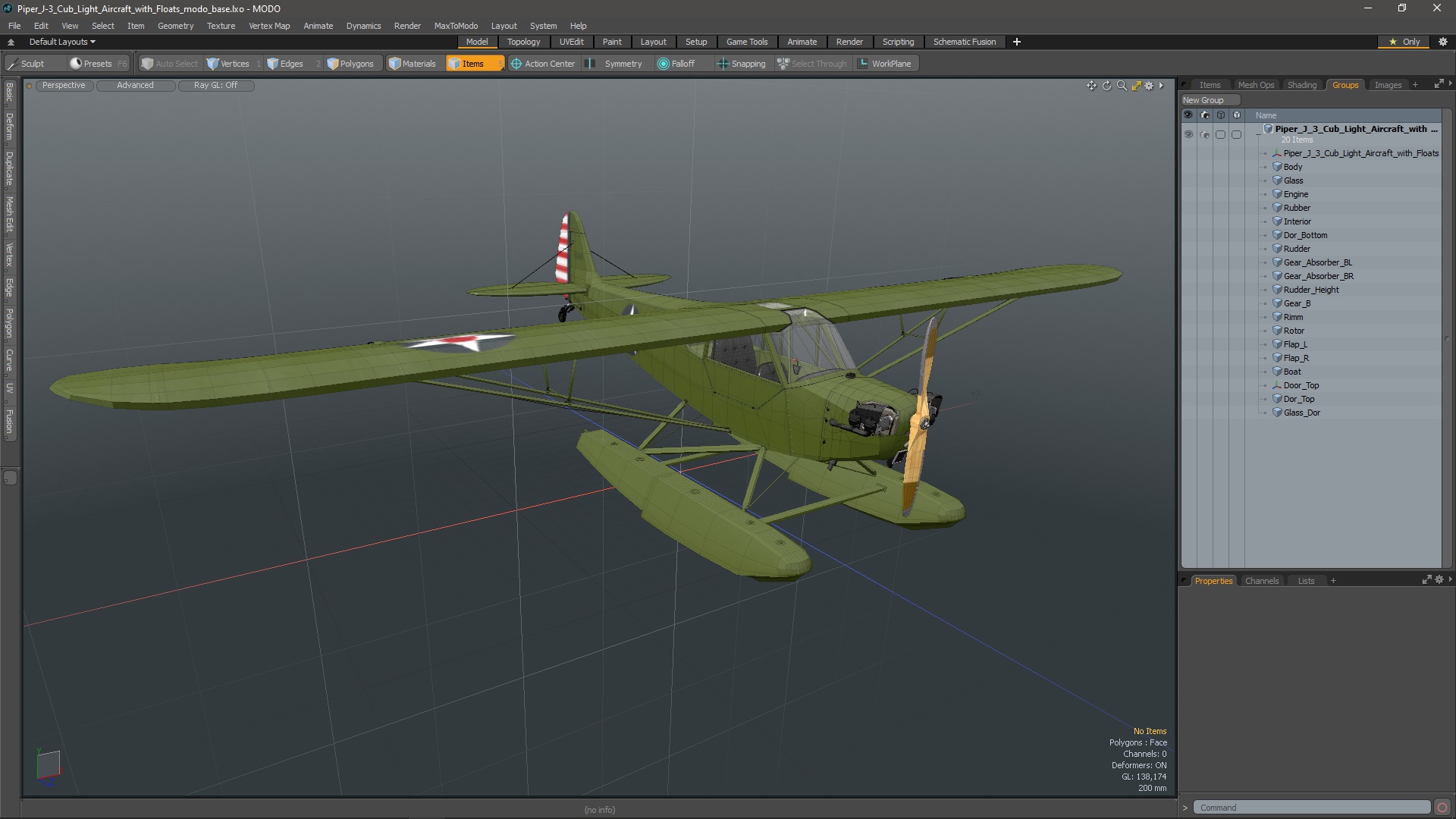1456x819 pixels.
Task: Toggle WorkPlane
Action: pyautogui.click(x=885, y=64)
